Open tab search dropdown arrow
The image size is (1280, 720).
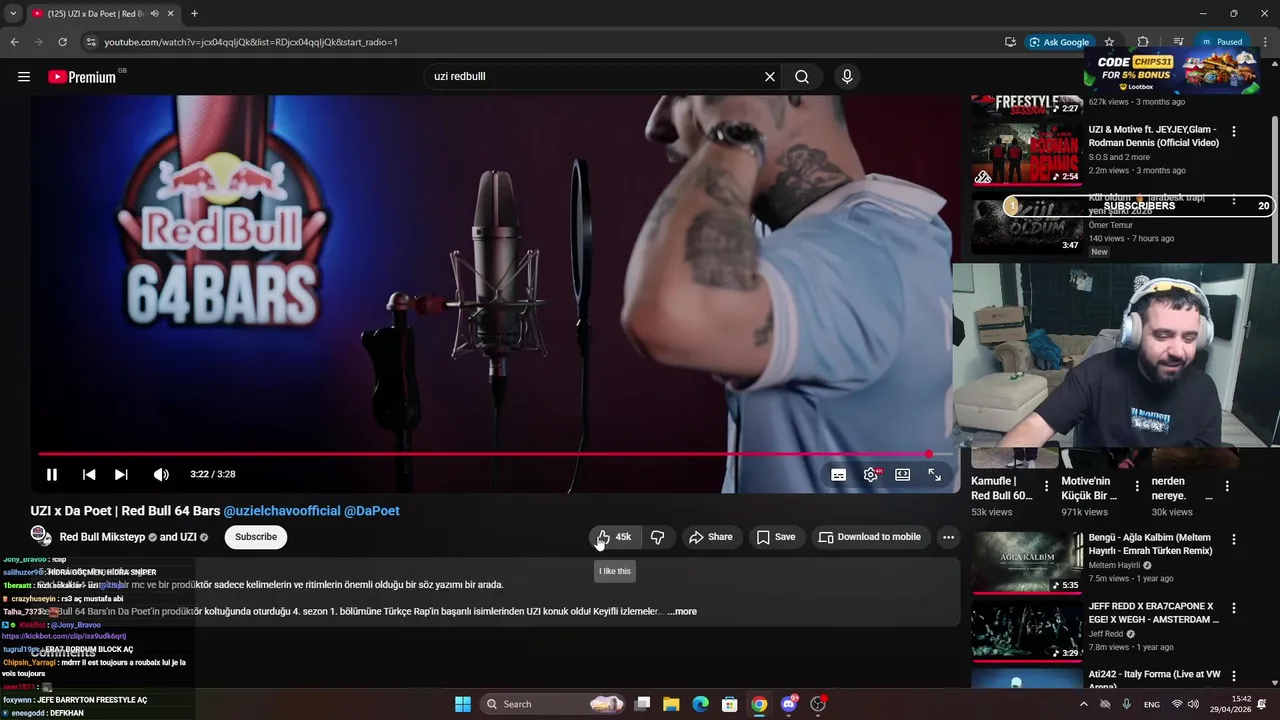point(13,14)
